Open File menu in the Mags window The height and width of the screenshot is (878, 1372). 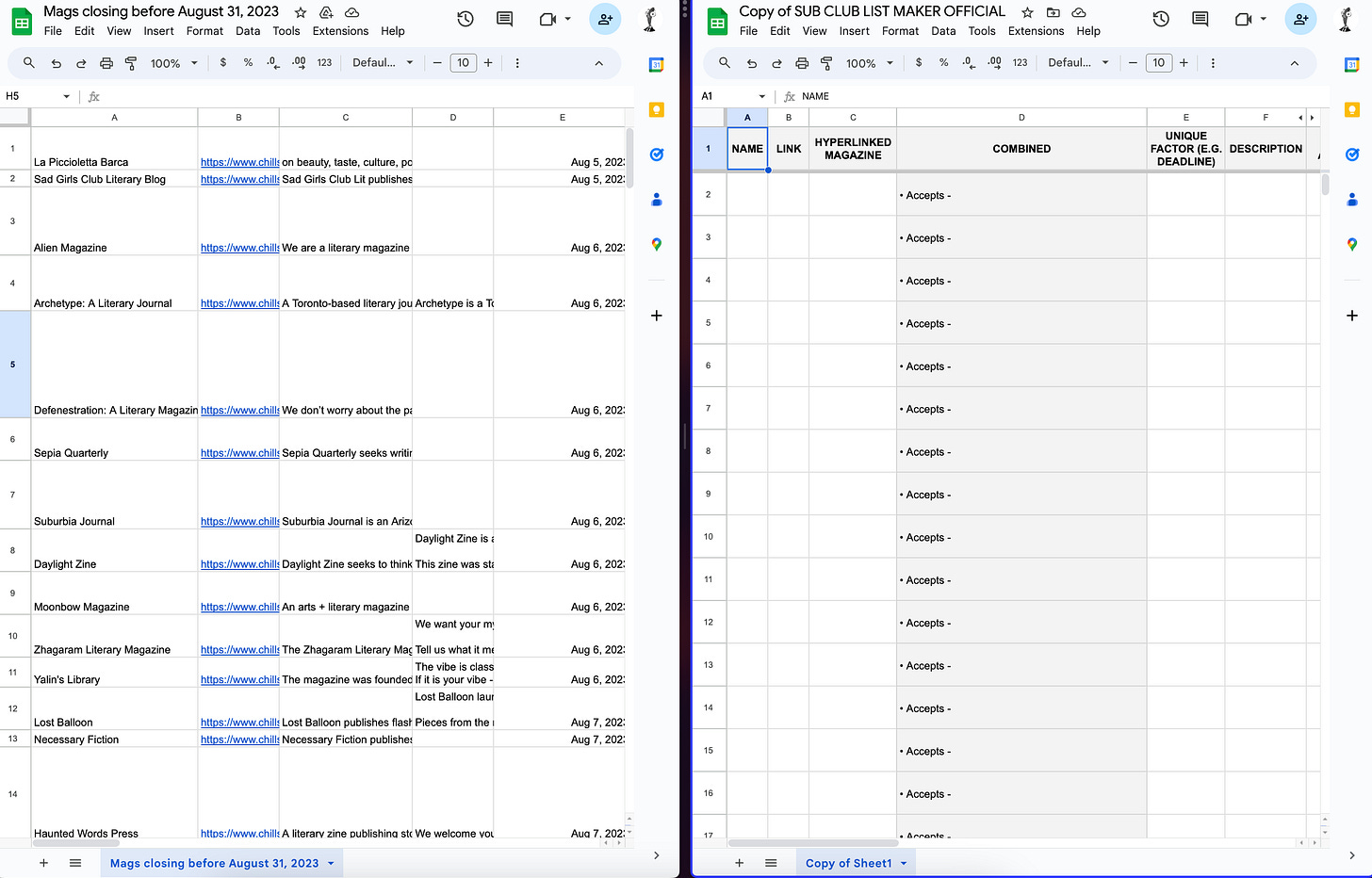(53, 31)
